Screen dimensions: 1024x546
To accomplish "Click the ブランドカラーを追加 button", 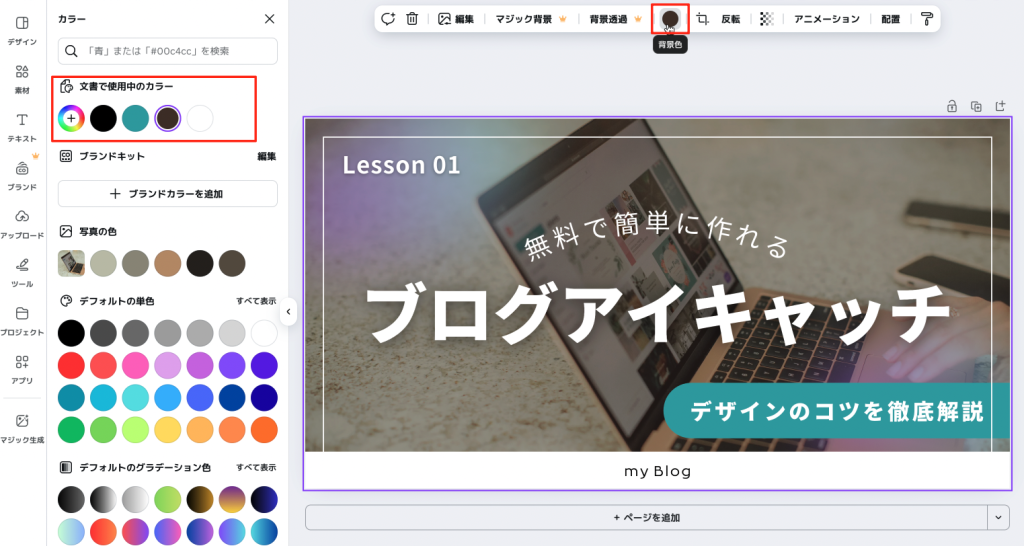I will click(168, 194).
